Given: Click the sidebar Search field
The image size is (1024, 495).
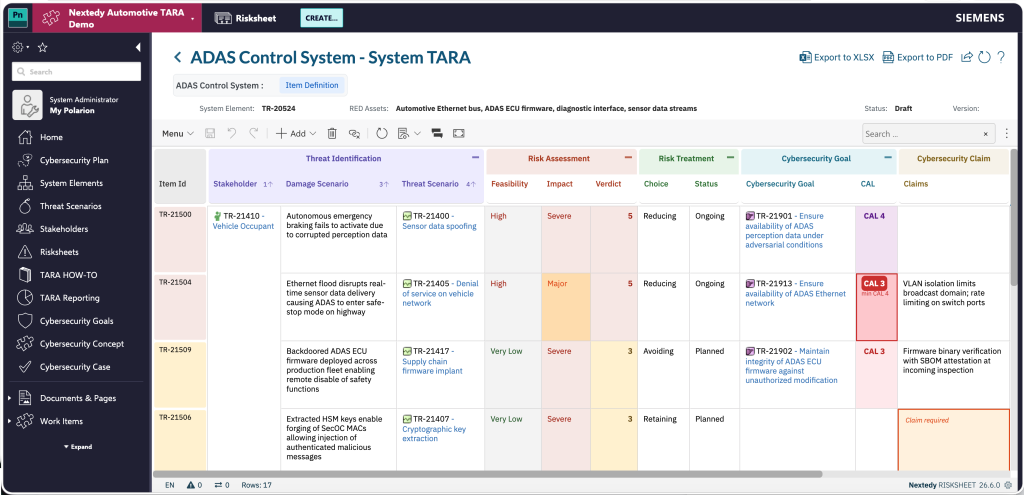Looking at the screenshot, I should point(76,72).
